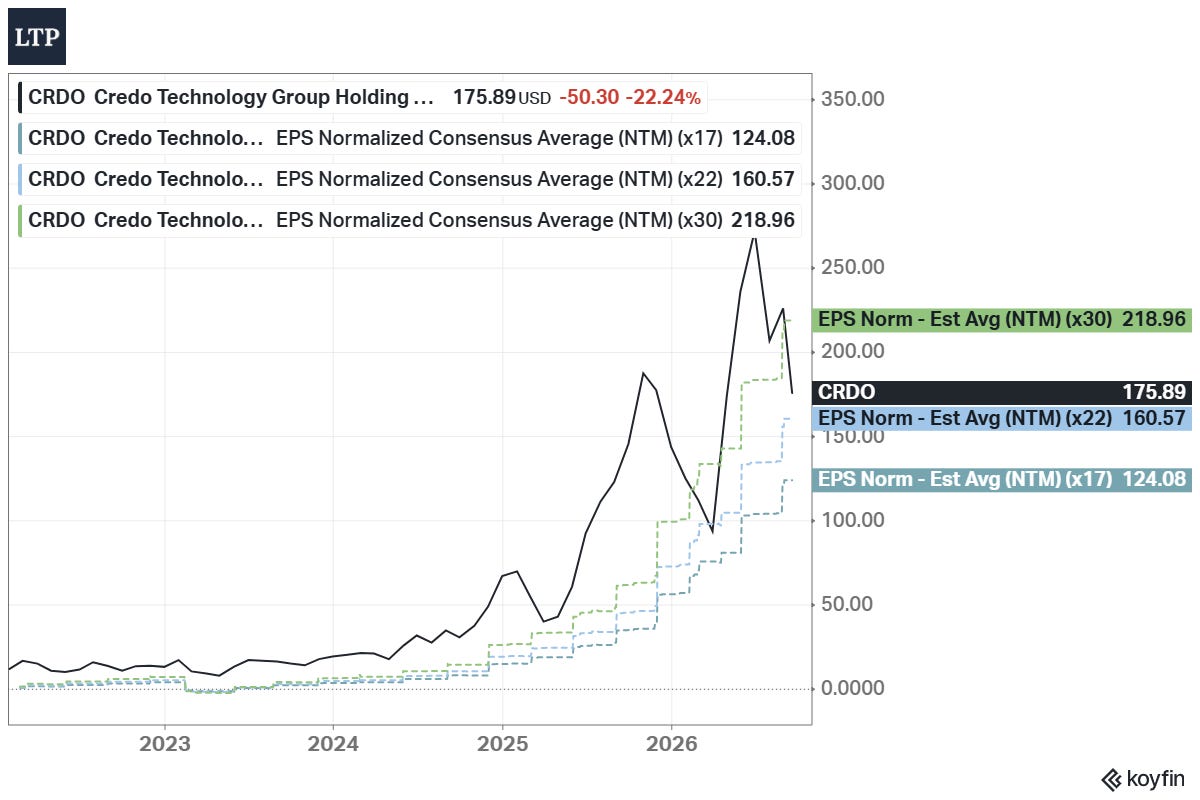The image size is (1200, 800).
Task: Click the -22.24% change value in the legend
Action: pos(662,98)
